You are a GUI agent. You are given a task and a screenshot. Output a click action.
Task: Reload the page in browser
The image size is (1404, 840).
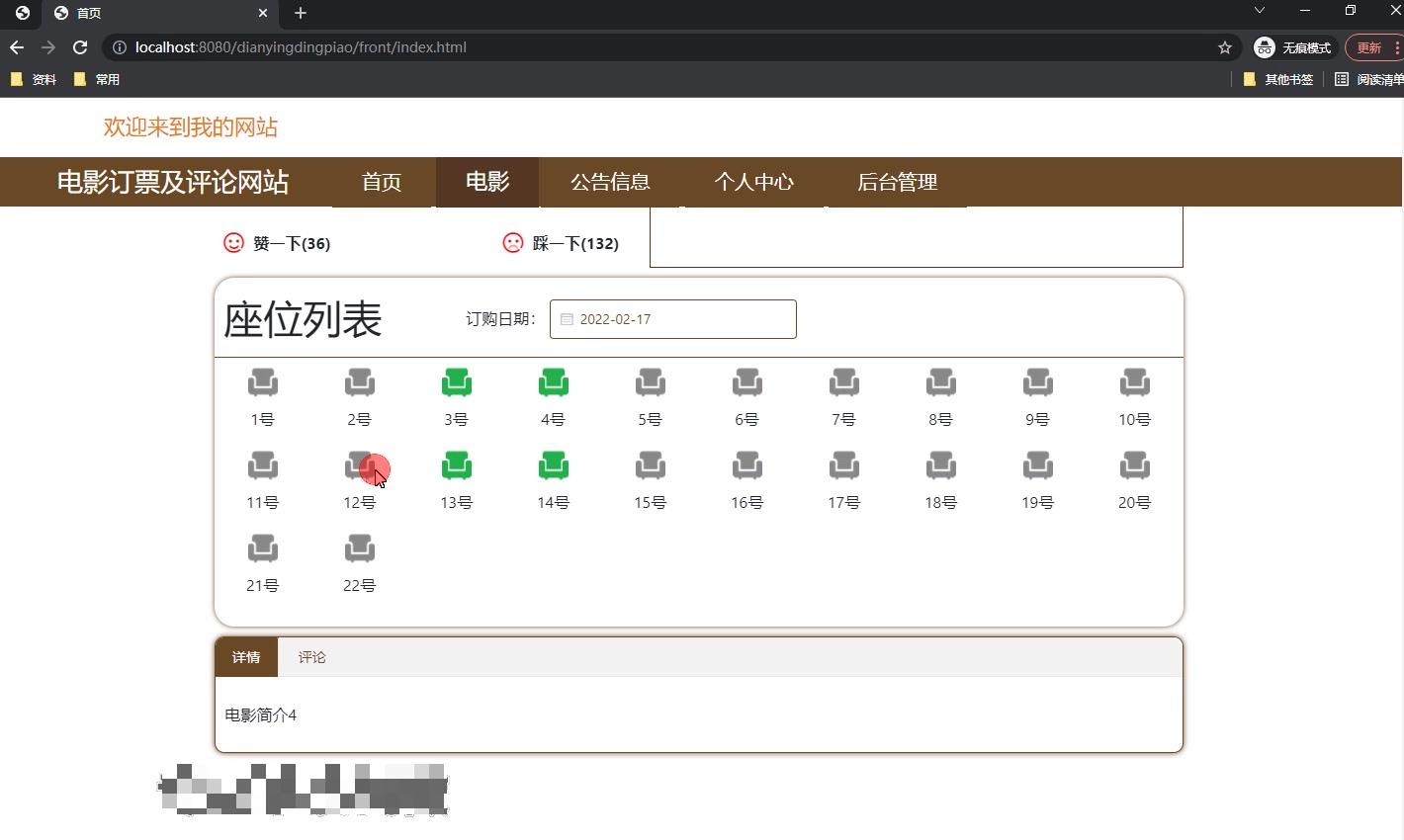[80, 47]
